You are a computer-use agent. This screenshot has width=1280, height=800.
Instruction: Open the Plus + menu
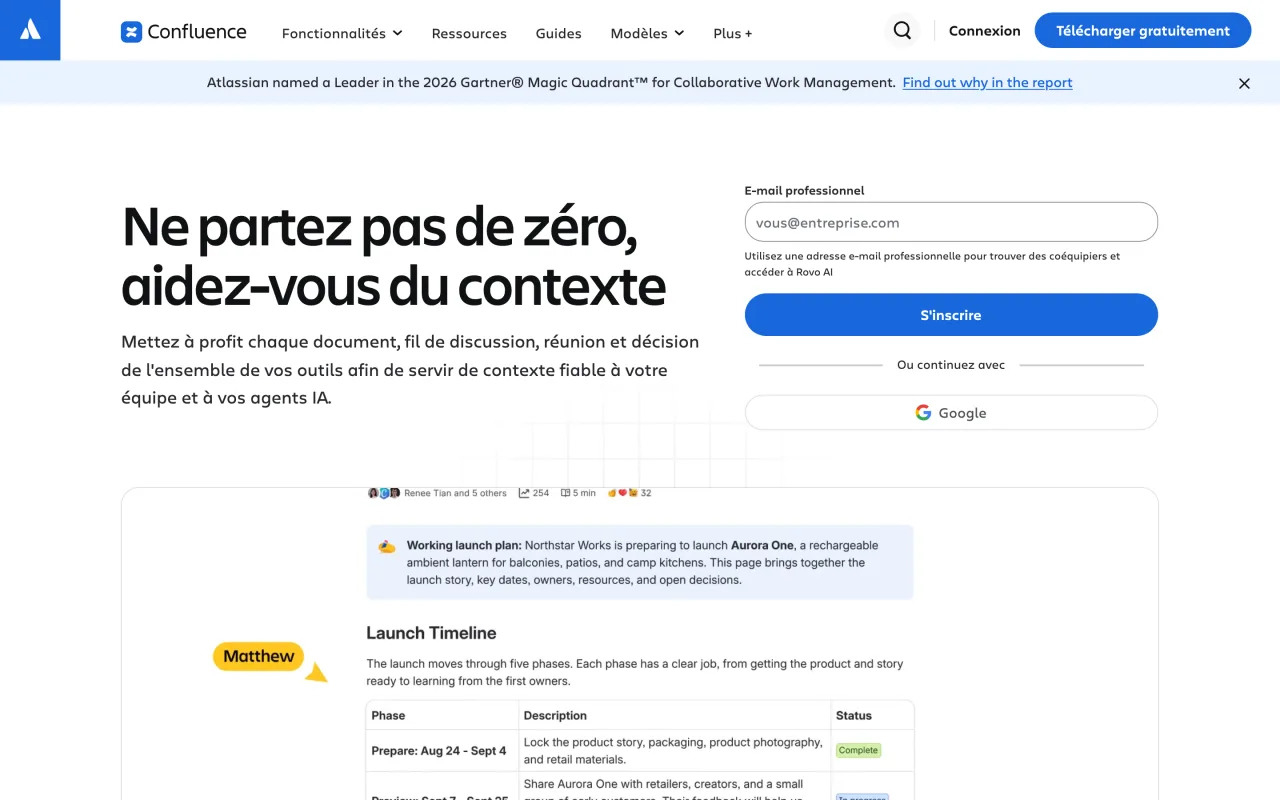tap(733, 33)
